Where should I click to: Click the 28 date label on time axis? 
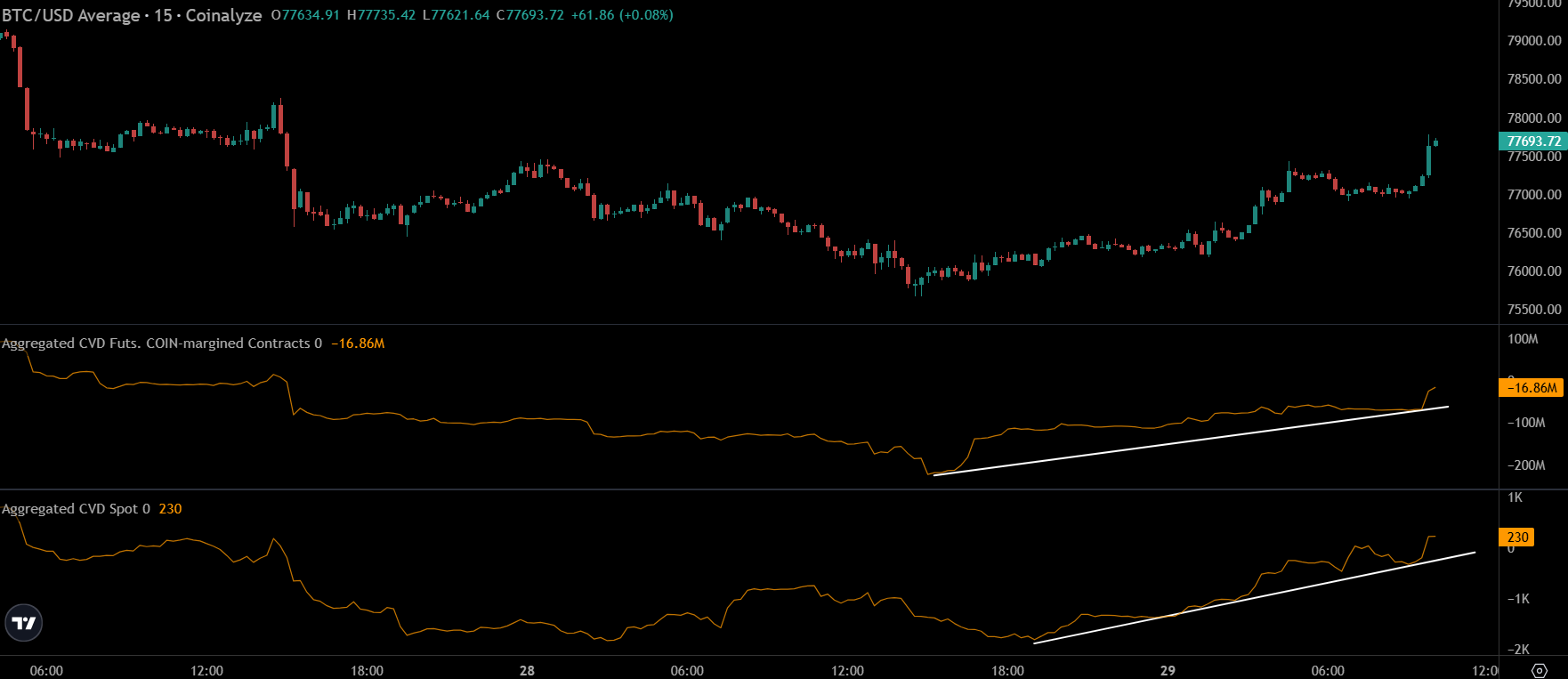[x=527, y=670]
